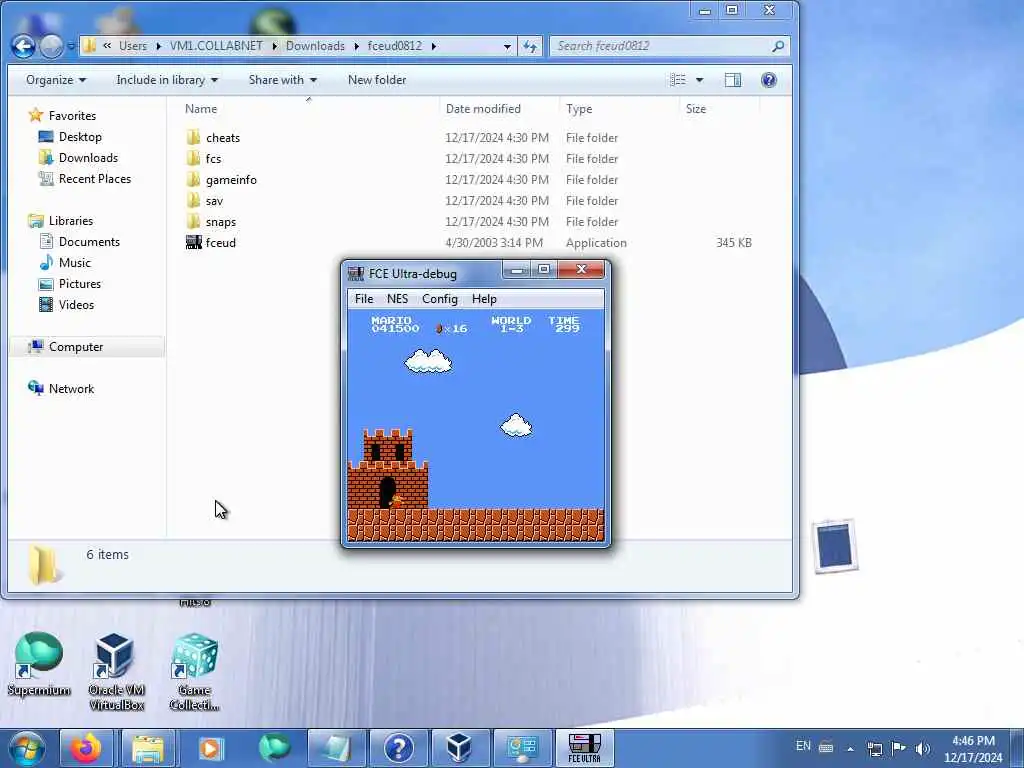The width and height of the screenshot is (1024, 768).
Task: Open the Help menu in FCE Ultra
Action: [x=484, y=298]
